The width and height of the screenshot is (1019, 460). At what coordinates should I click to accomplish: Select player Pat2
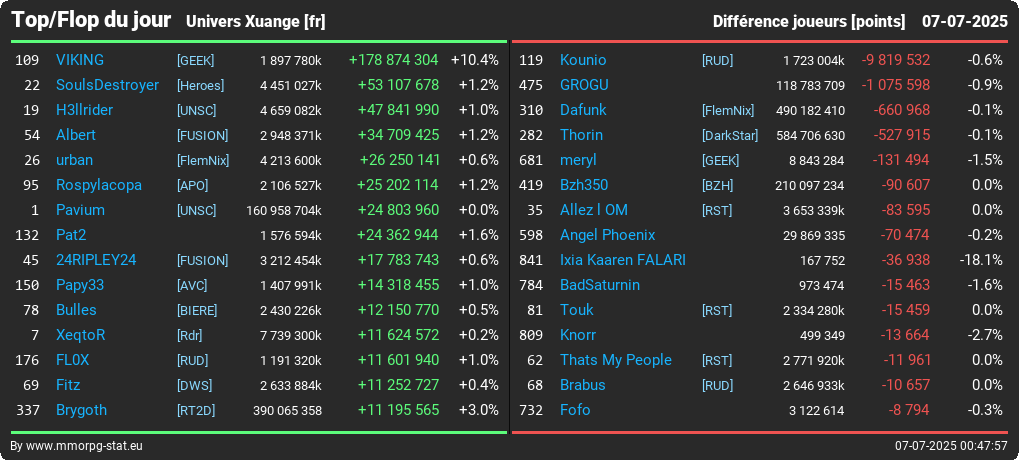[x=71, y=235]
